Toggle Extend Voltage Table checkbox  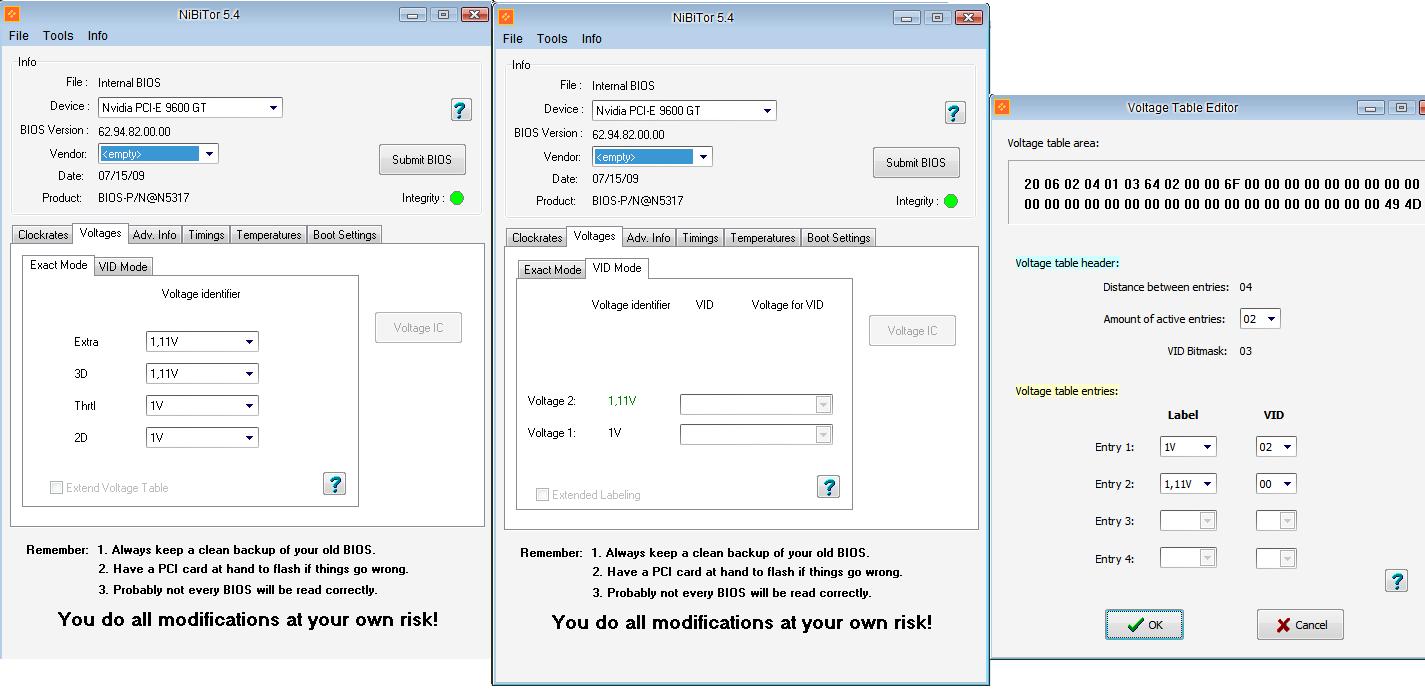tap(56, 488)
